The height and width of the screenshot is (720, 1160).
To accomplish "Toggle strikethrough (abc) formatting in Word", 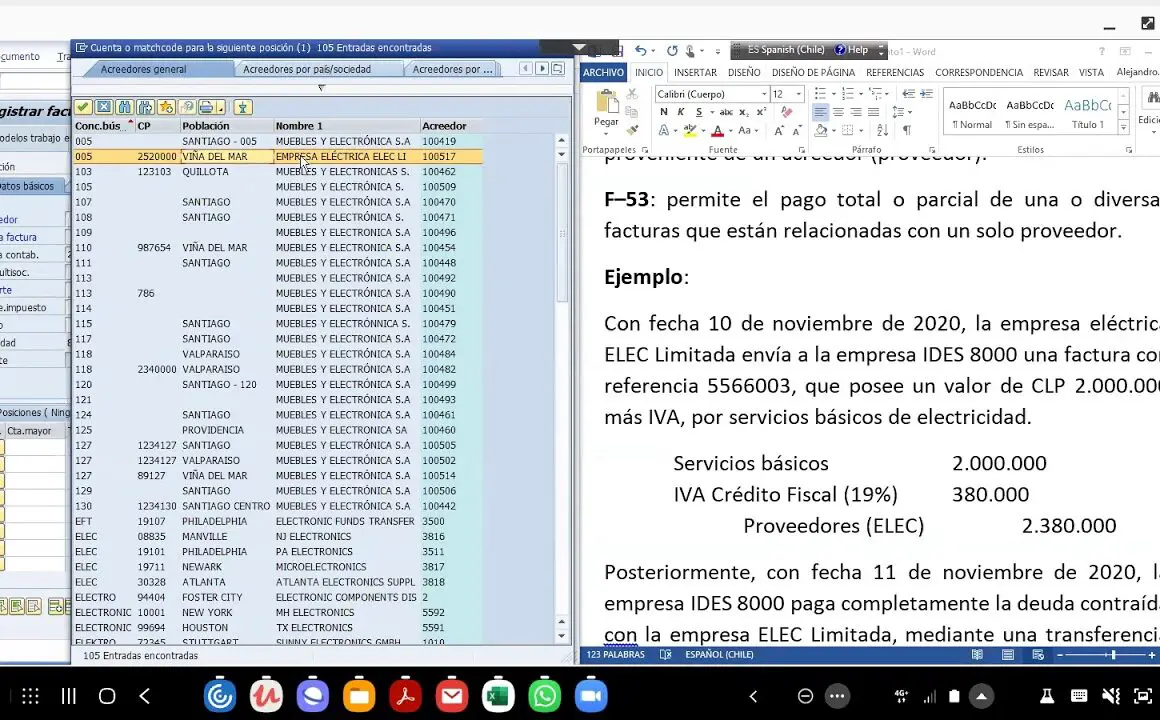I will click(726, 112).
